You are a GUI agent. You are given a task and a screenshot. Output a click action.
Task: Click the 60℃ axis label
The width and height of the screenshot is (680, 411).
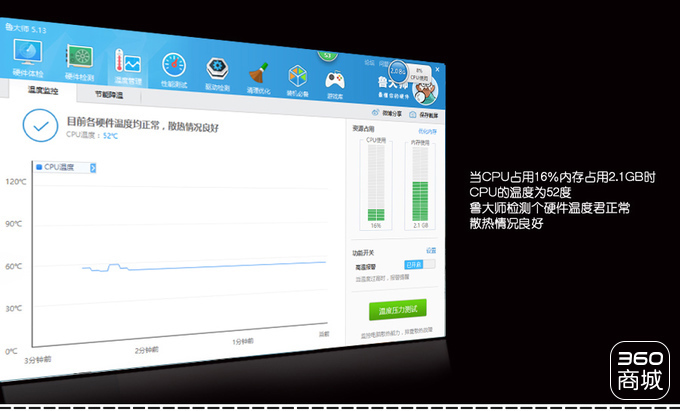(13, 266)
